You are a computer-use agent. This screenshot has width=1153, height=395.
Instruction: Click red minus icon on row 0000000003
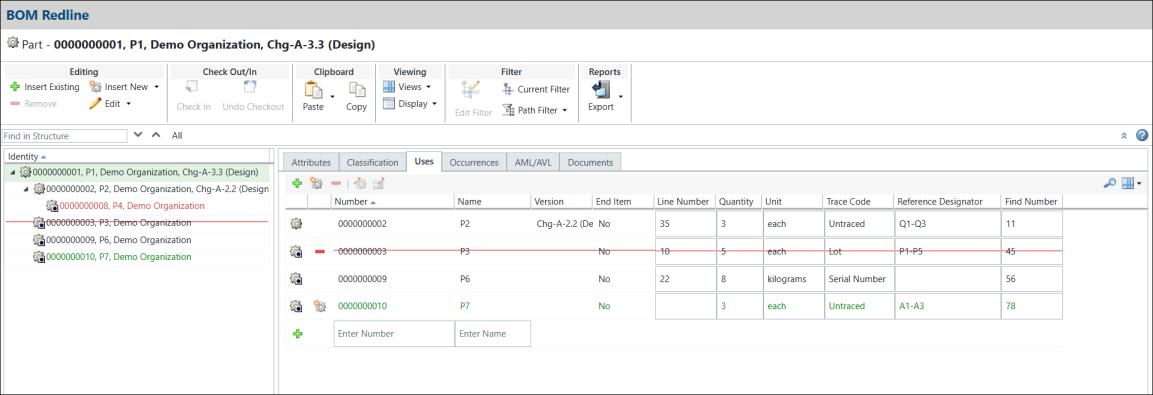coord(320,252)
